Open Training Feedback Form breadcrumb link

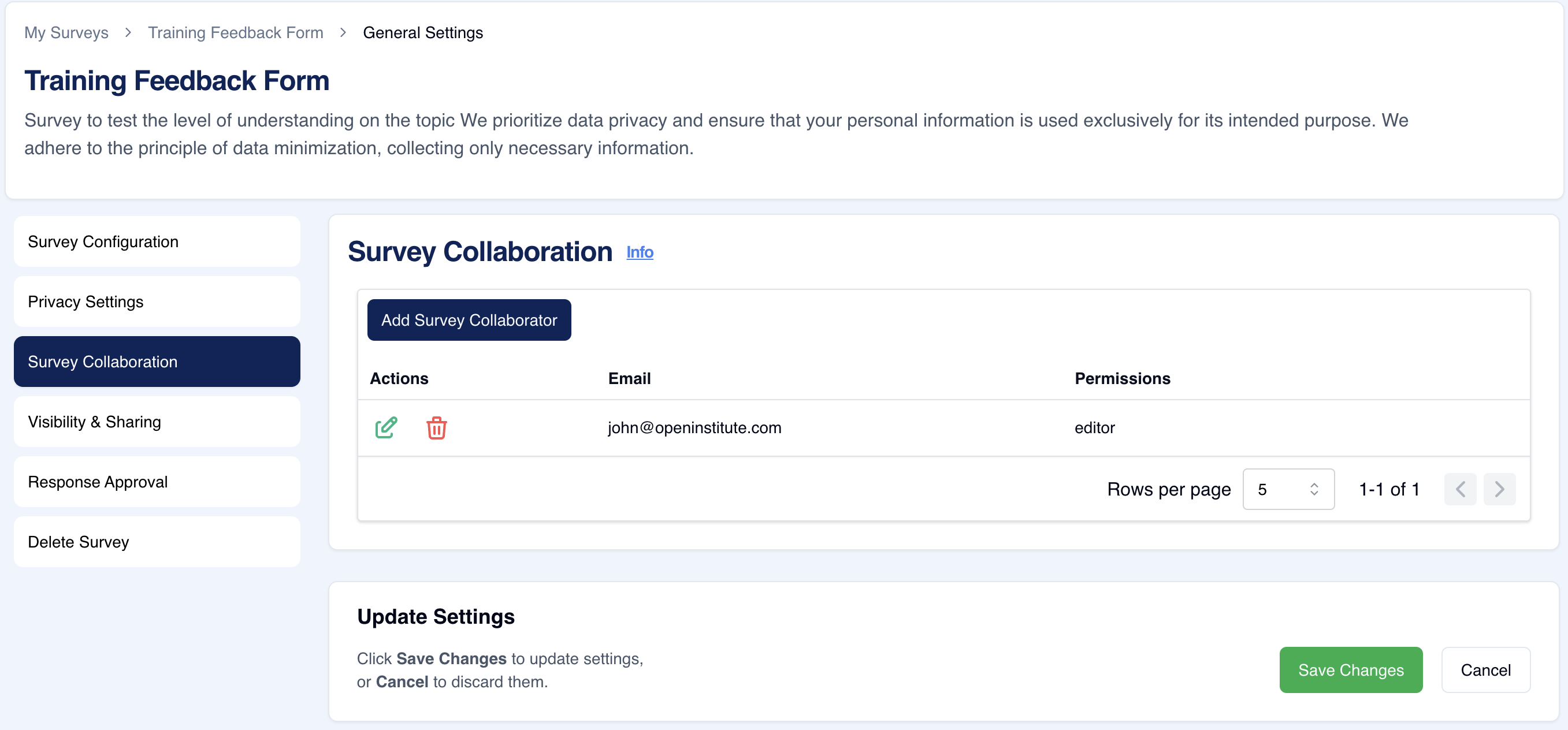coord(236,32)
